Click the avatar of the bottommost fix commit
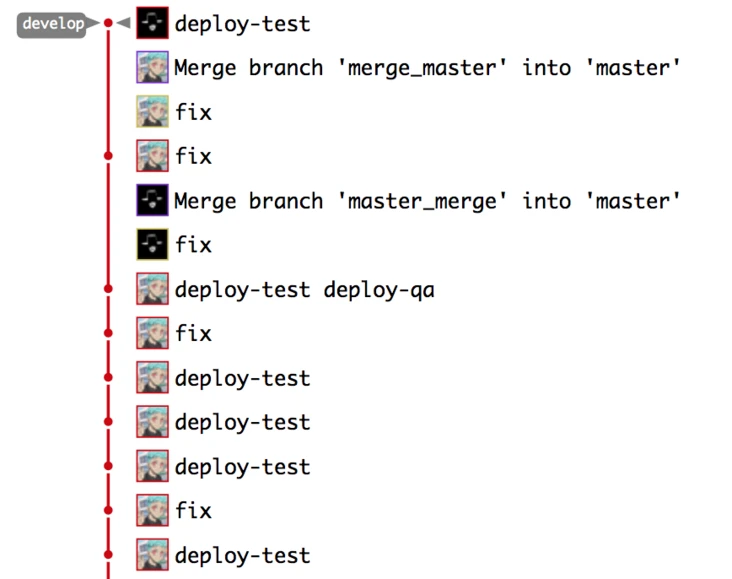The width and height of the screenshot is (732, 579). point(152,511)
